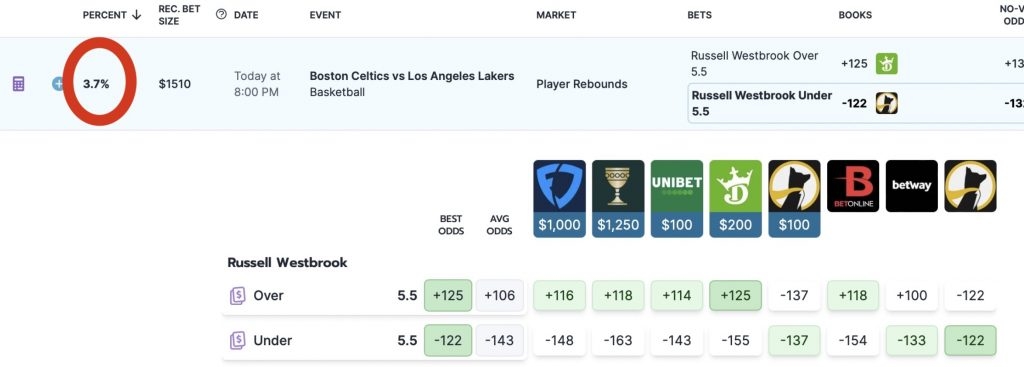Viewport: 1024px width, 367px height.
Task: Select the Russell Westbrook Under 5.5 bet
Action: point(761,103)
